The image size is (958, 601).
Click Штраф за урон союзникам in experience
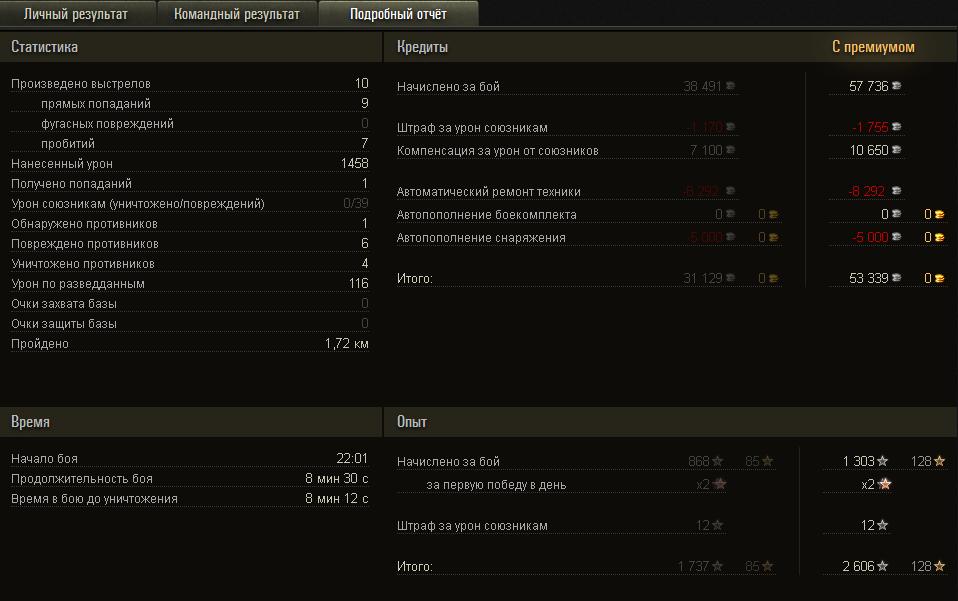click(x=472, y=526)
